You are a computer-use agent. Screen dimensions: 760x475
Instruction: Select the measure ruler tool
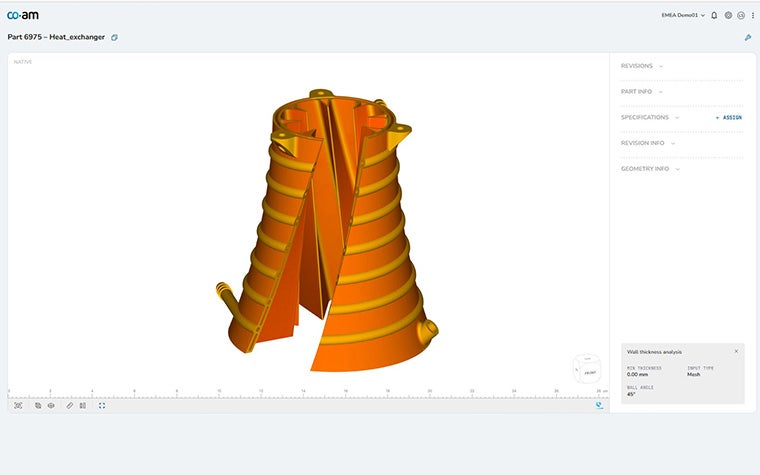(70, 406)
